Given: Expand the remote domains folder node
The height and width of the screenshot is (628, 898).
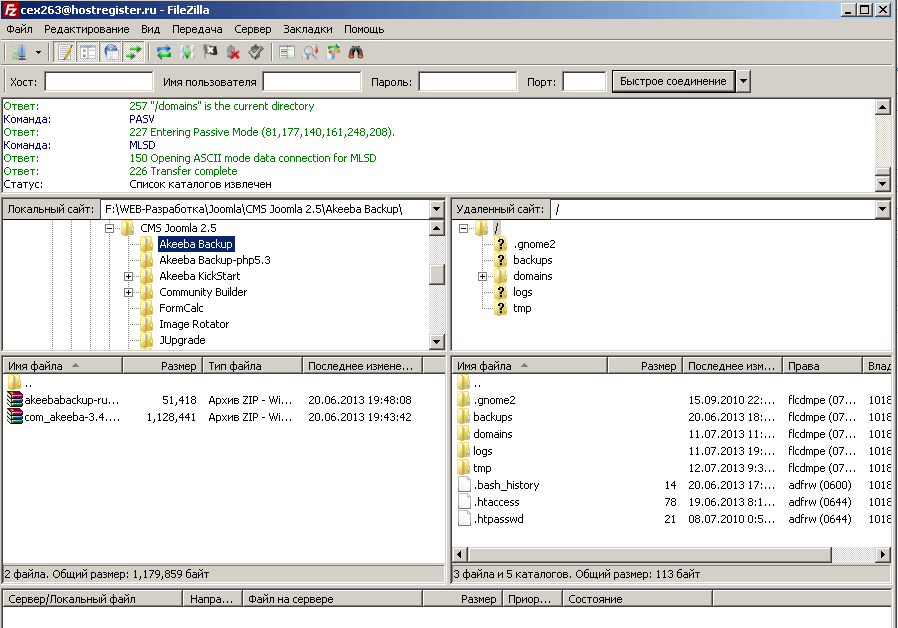Looking at the screenshot, I should pos(482,276).
